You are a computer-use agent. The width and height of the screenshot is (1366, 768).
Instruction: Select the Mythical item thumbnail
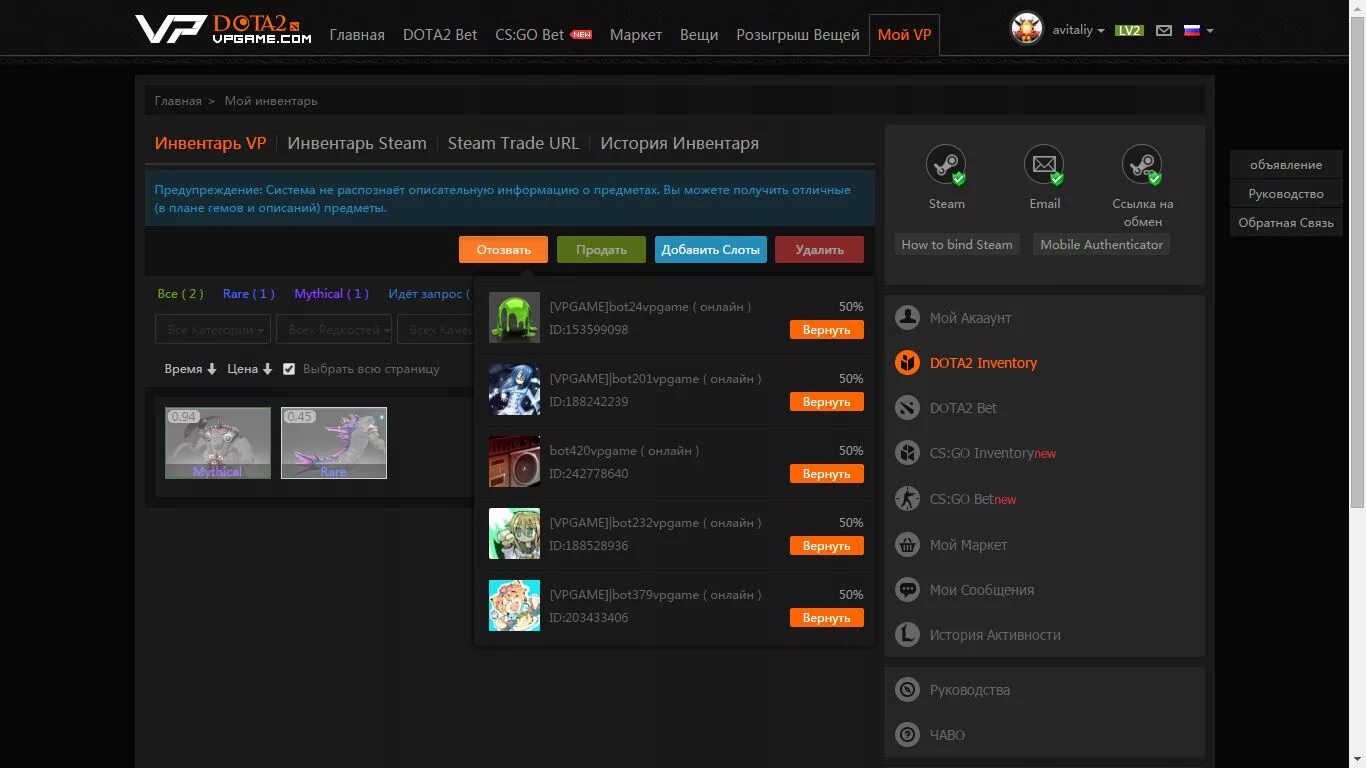click(218, 443)
